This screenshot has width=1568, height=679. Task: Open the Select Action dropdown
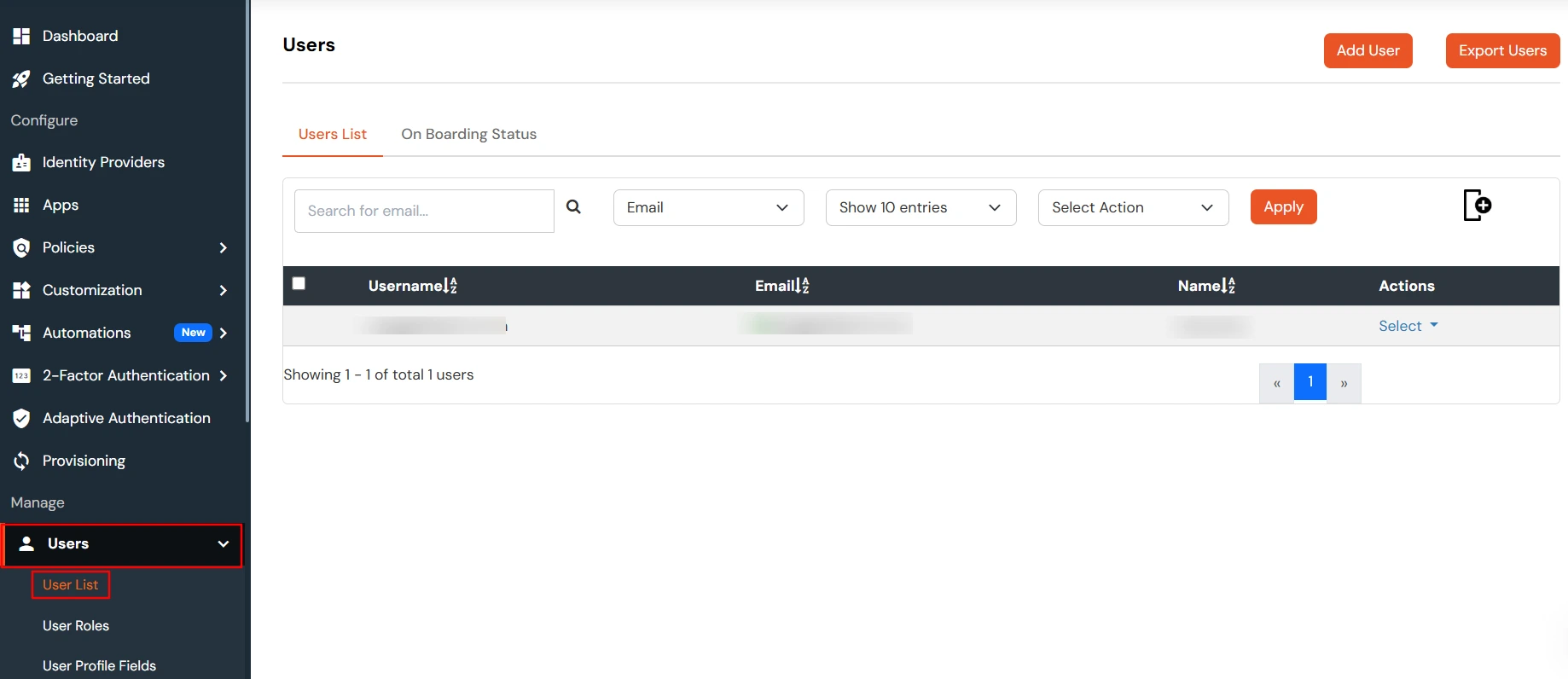point(1133,207)
